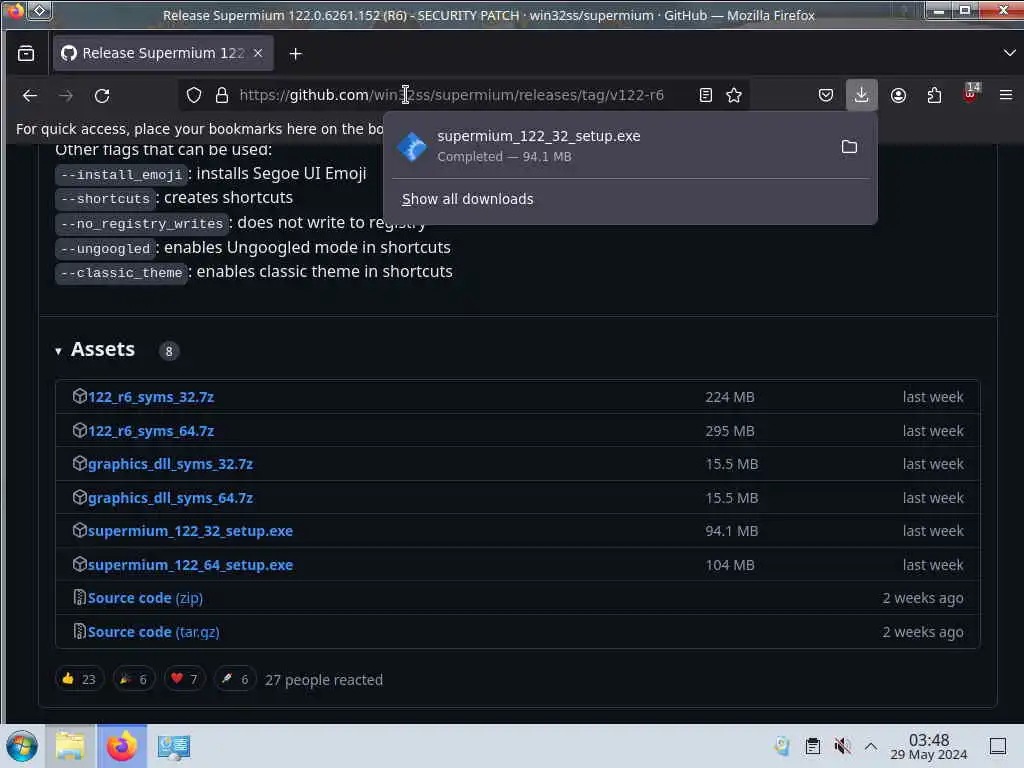Toggle the thumbs up reaction 23
This screenshot has width=1024, height=768.
coord(79,679)
